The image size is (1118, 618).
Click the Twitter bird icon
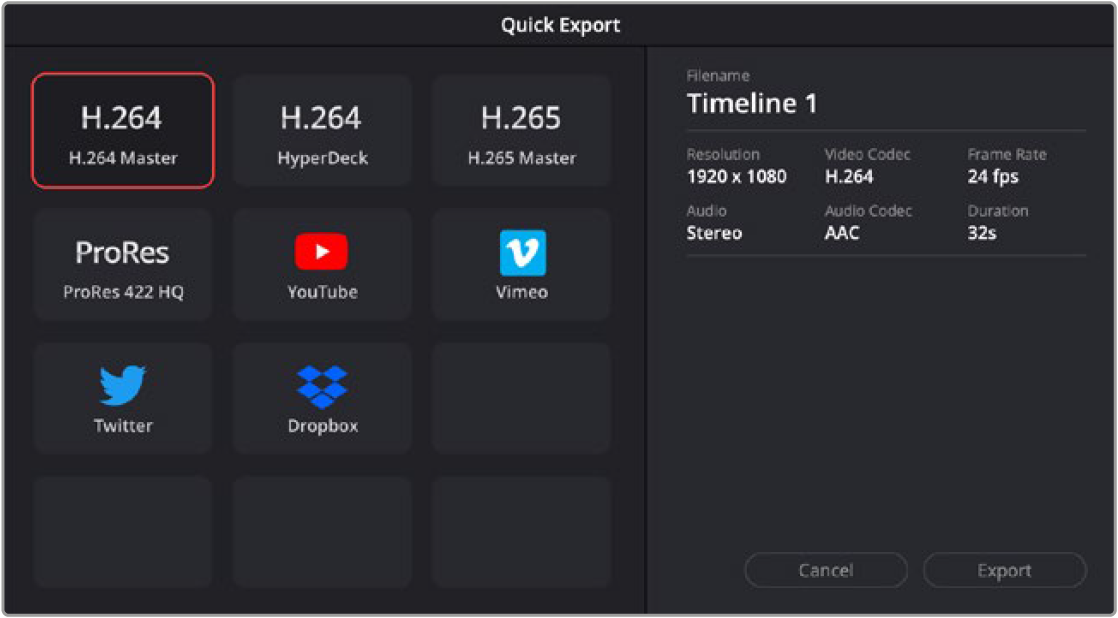coord(123,386)
